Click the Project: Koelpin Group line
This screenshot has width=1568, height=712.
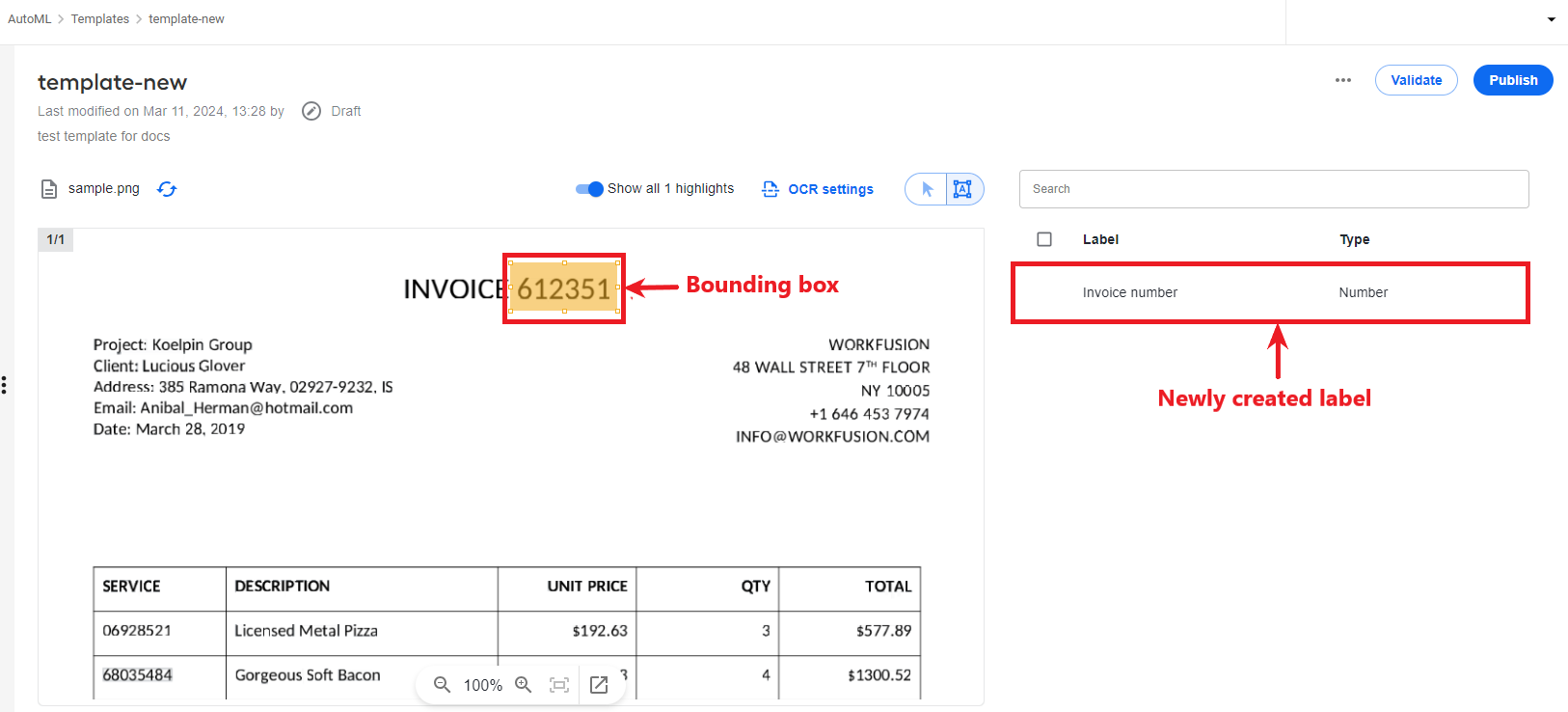173,345
